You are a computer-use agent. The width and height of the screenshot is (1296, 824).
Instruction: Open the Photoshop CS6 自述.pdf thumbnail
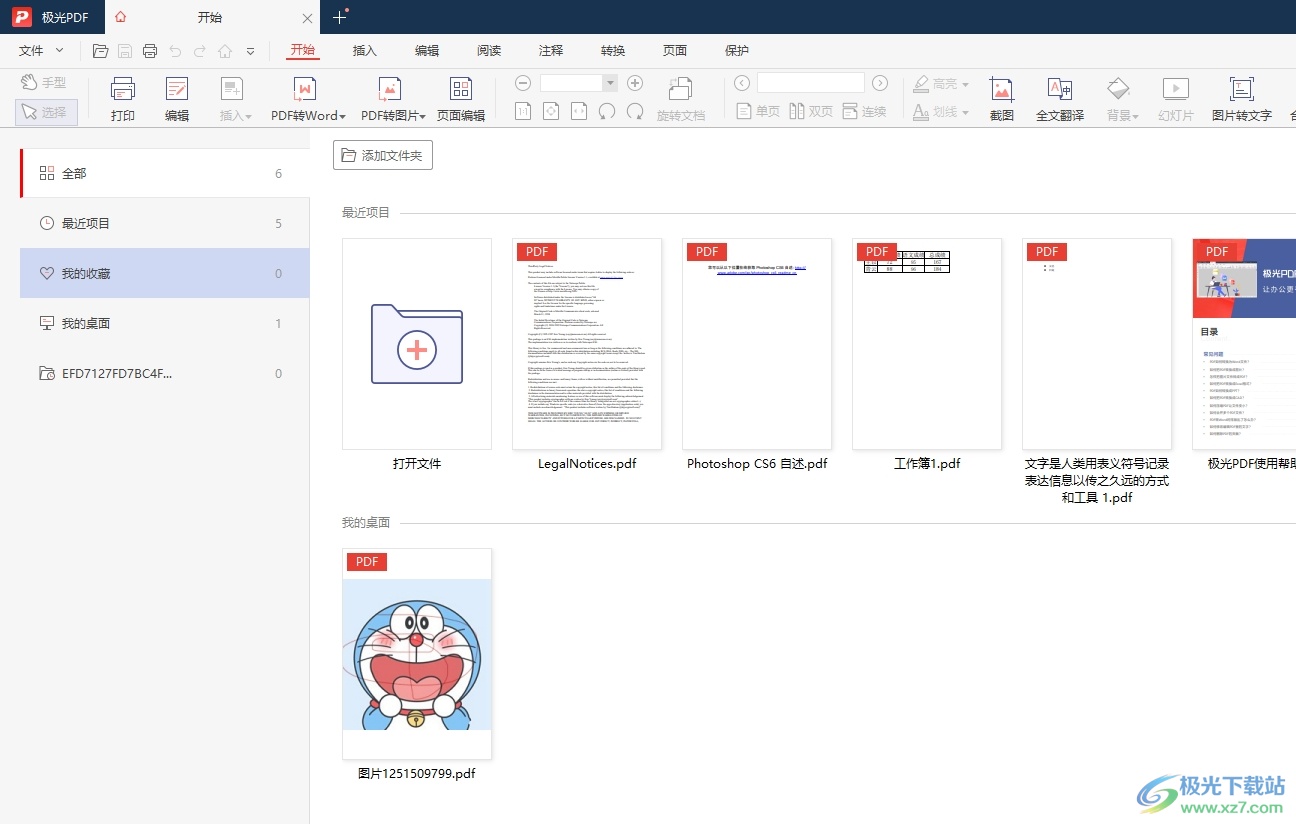[x=757, y=344]
